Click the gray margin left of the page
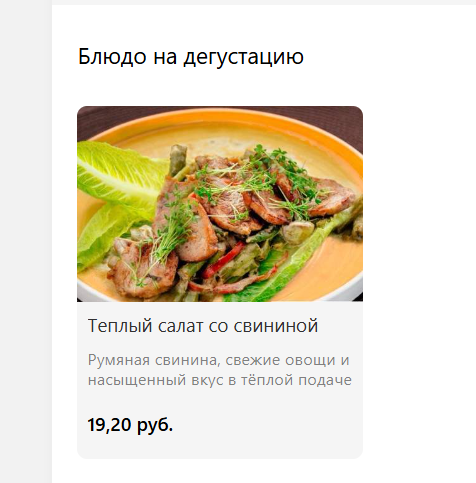The height and width of the screenshot is (483, 476). (26, 241)
